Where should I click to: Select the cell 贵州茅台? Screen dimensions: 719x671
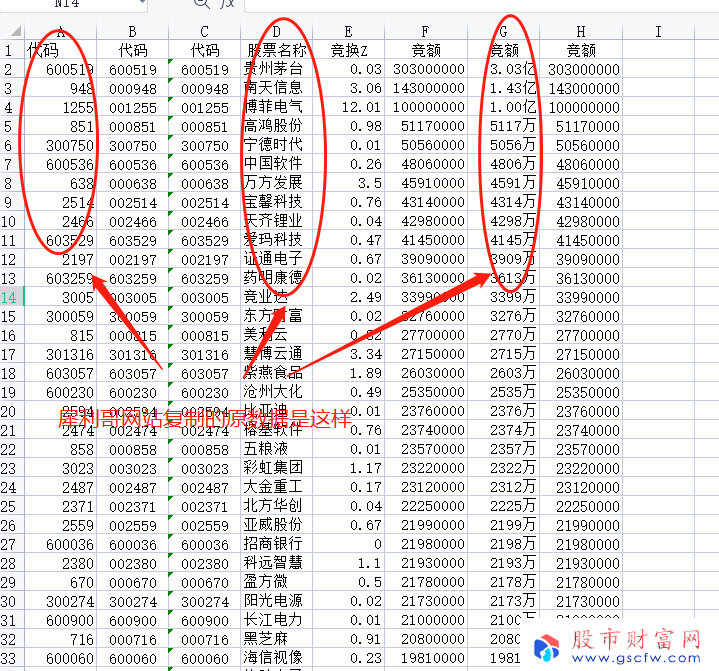(x=277, y=69)
